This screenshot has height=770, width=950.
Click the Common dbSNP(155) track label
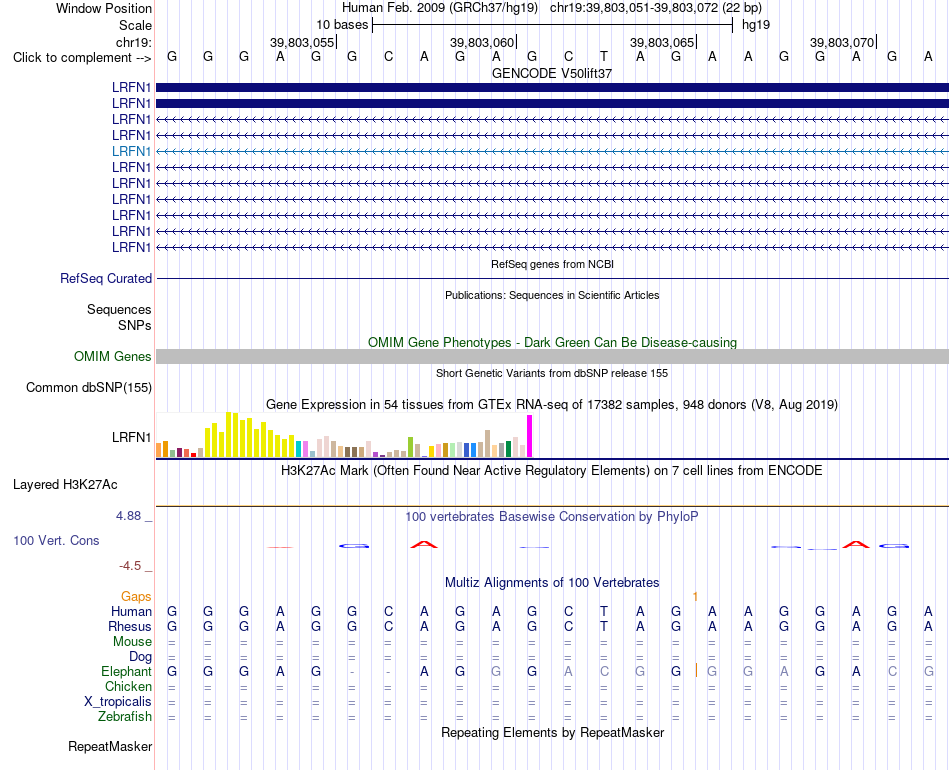pos(89,388)
